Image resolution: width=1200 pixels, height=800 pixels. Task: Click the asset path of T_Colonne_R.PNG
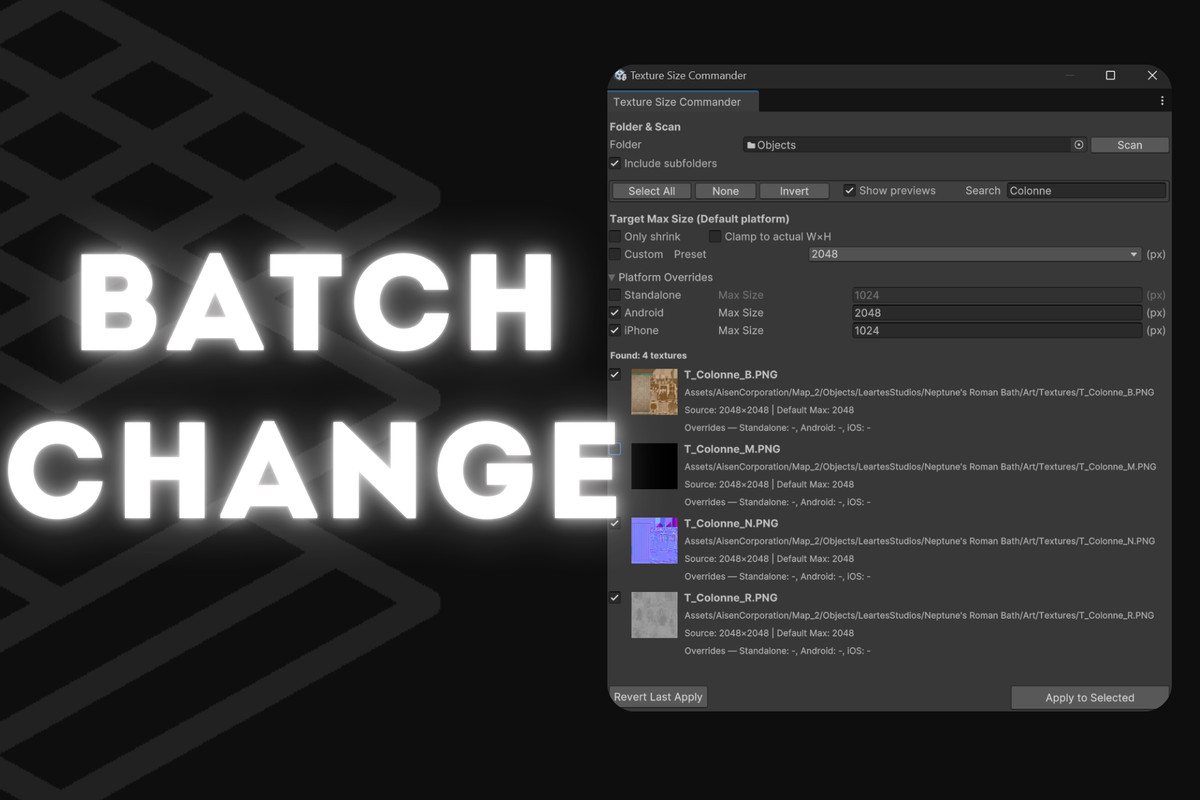click(919, 615)
